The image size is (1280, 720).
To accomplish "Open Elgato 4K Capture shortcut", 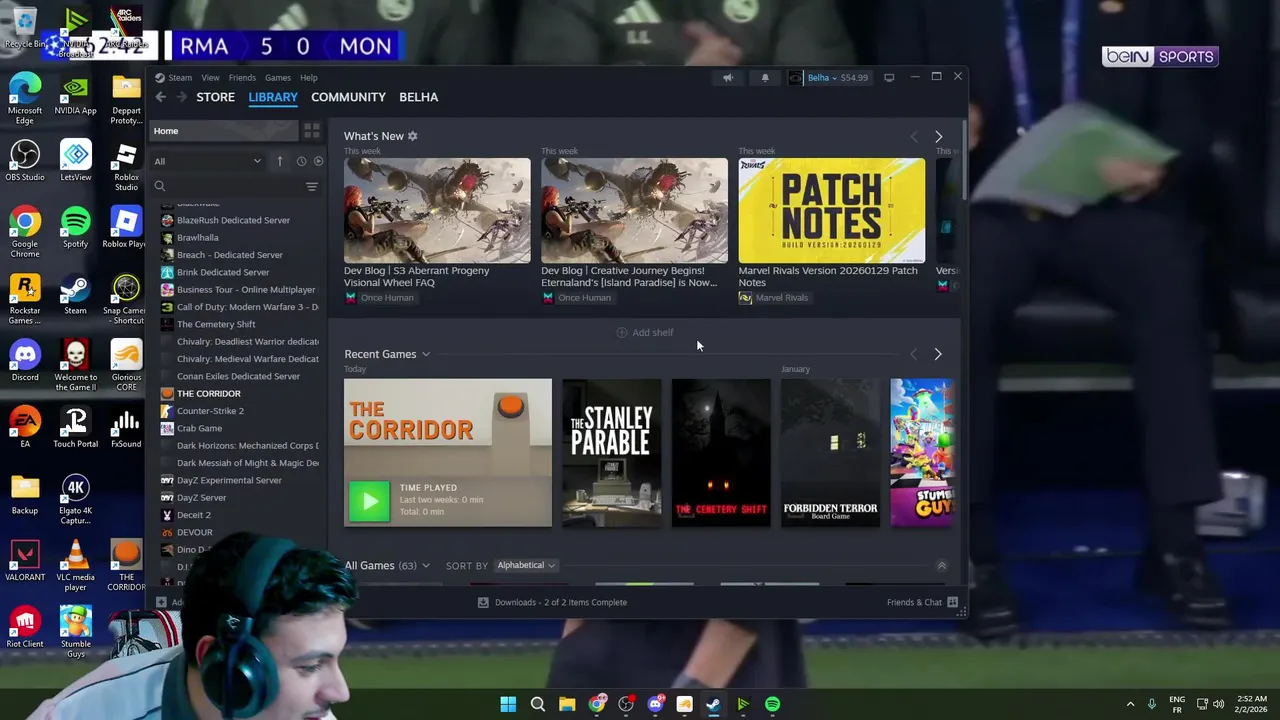I will (75, 500).
